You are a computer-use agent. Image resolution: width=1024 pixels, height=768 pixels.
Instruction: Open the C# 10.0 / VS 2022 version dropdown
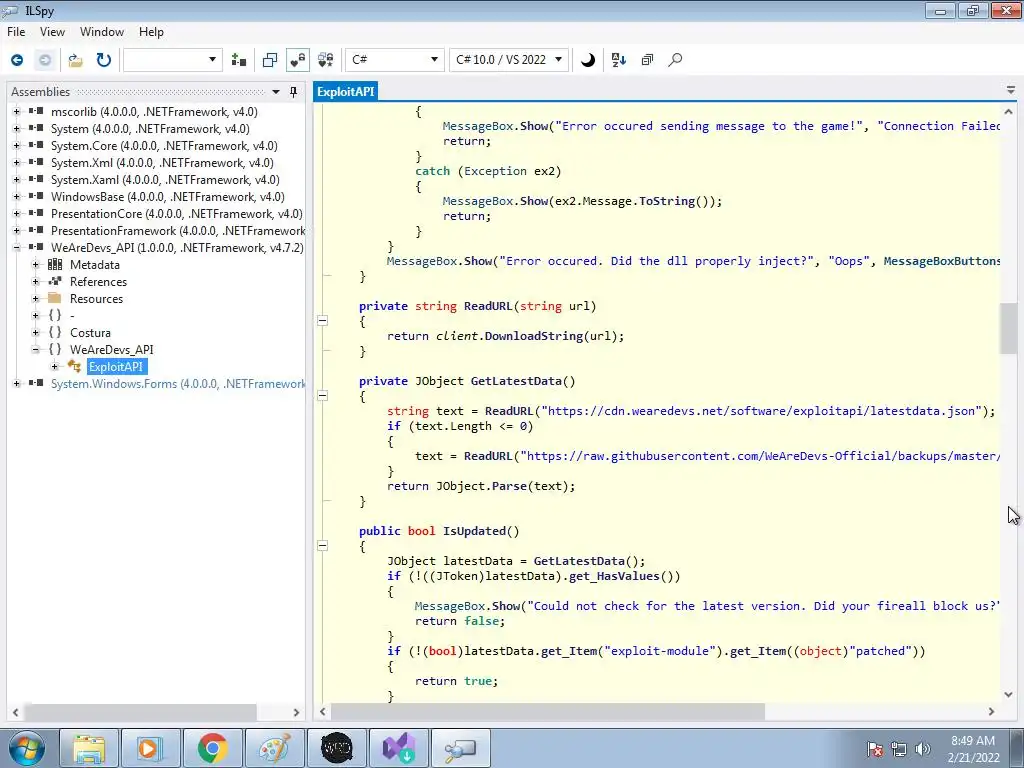509,60
